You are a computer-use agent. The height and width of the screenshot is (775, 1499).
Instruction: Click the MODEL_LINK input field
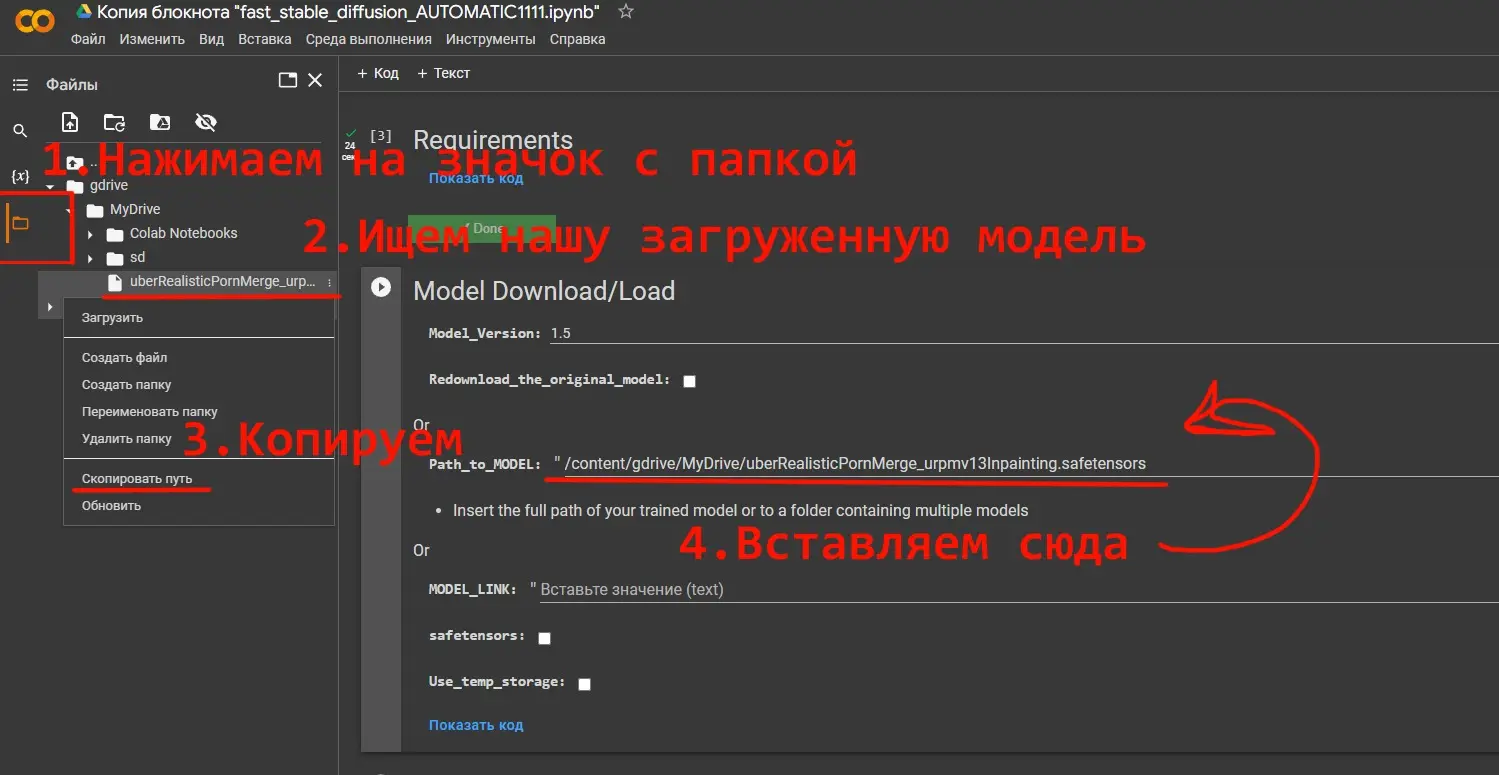click(x=1019, y=589)
